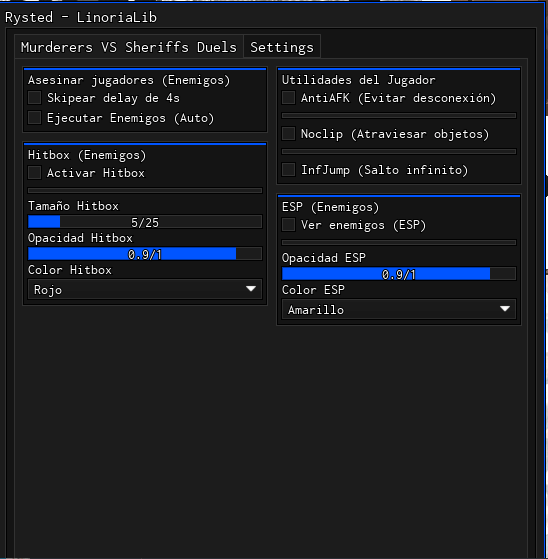Click the Utilidades del Jugador group title
Screen dimensions: 548x559
(359, 80)
